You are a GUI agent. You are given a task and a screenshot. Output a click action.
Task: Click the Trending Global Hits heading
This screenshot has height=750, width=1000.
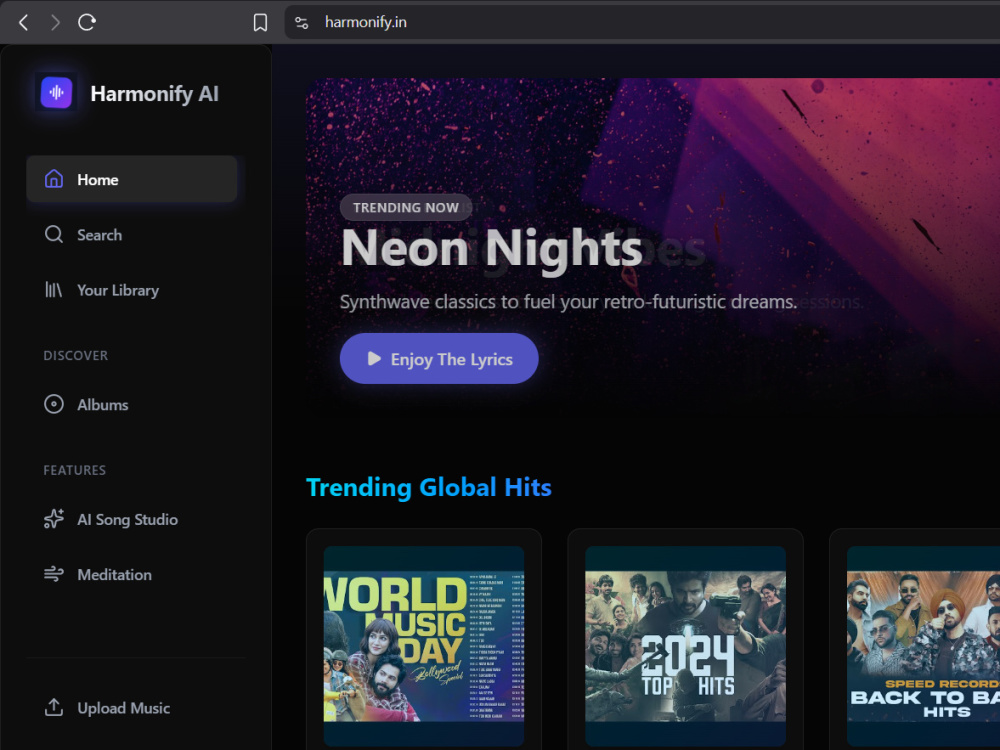(x=429, y=487)
